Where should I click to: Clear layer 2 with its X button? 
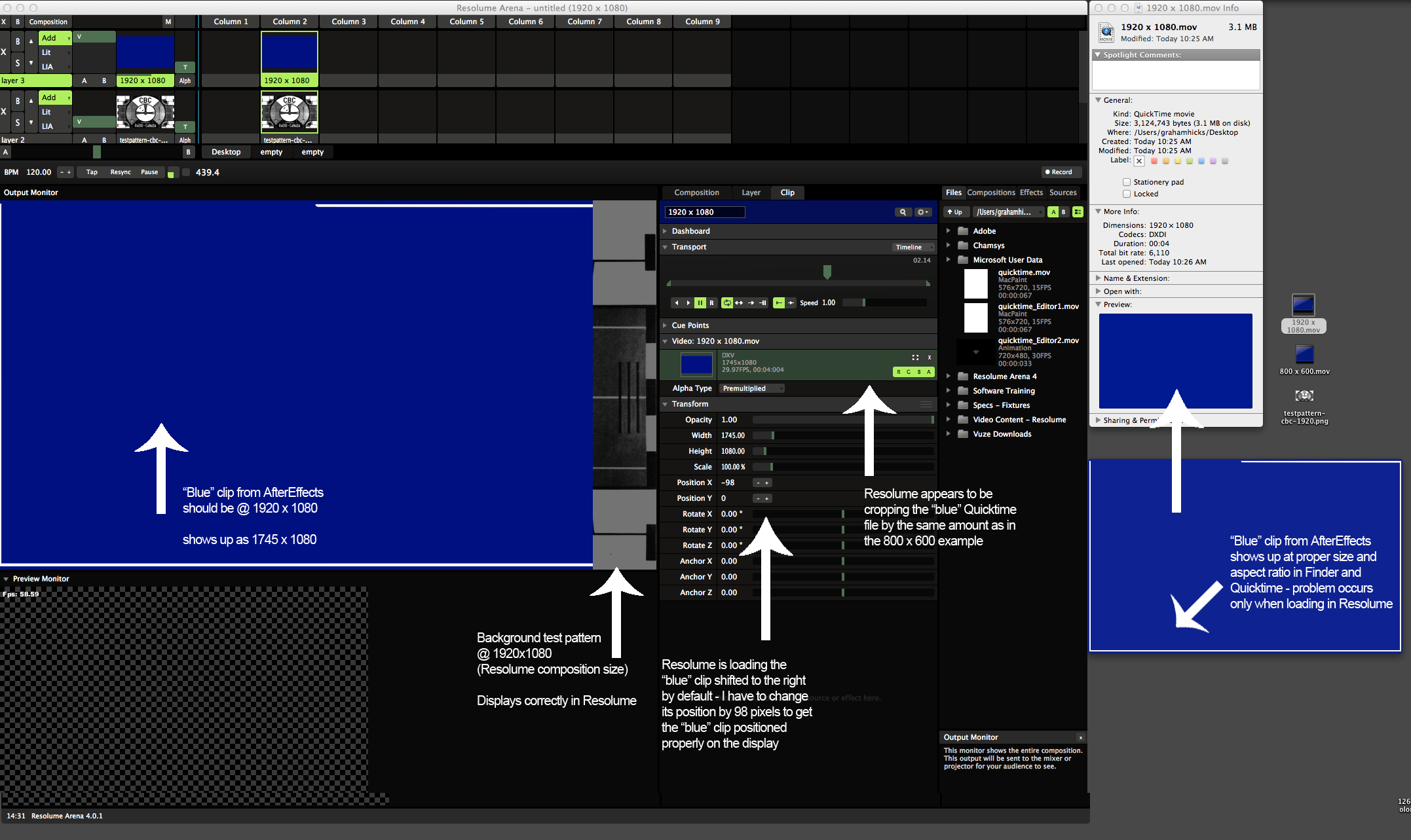[4, 111]
